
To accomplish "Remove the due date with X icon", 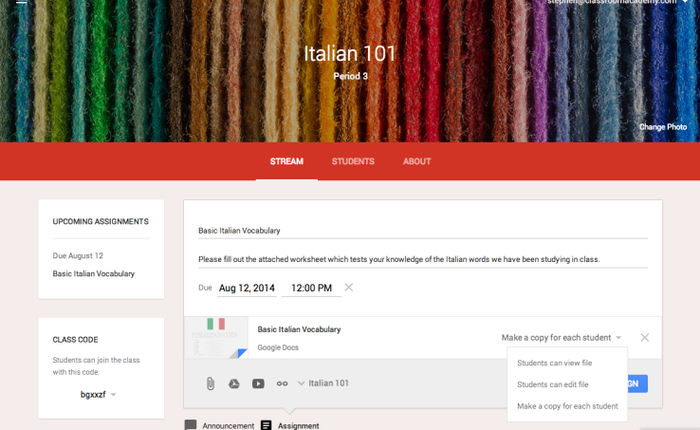I will coord(348,288).
